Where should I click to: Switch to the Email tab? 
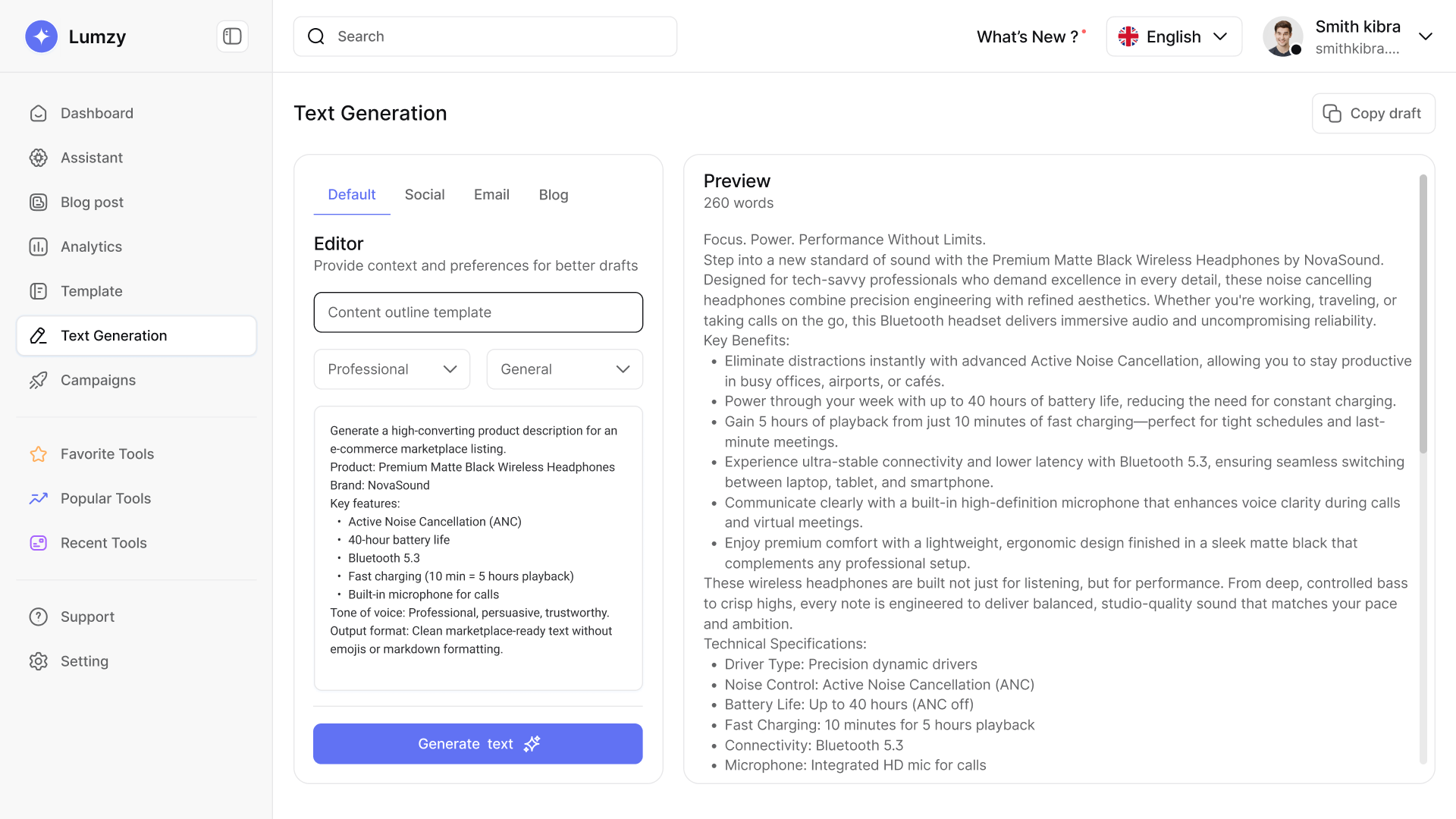[491, 195]
